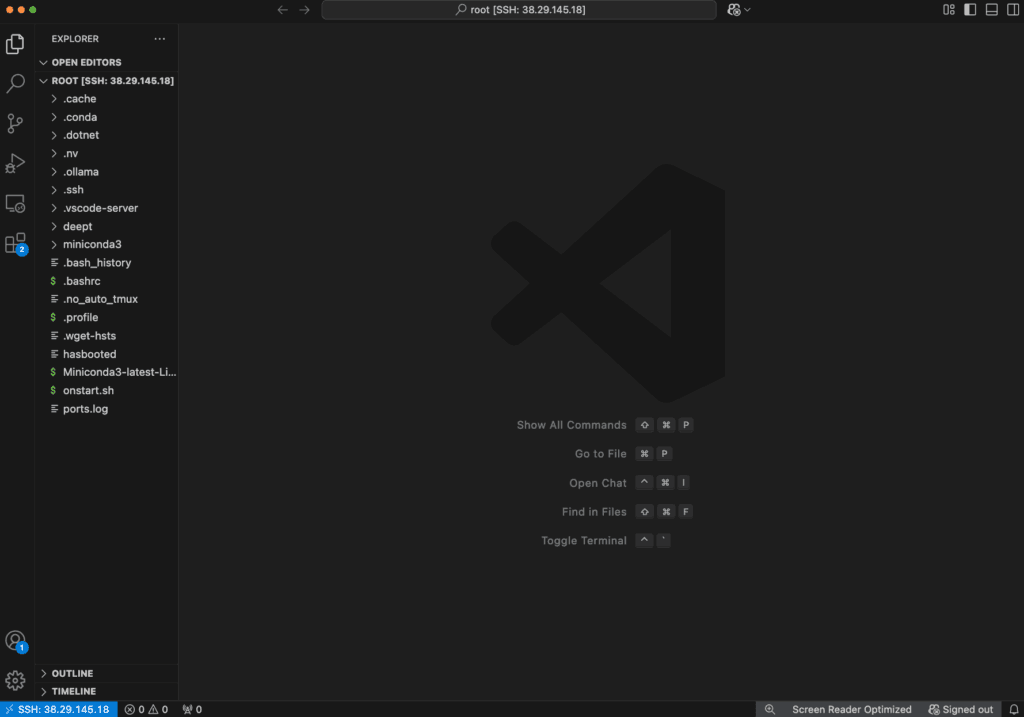1024x717 pixels.
Task: Click Toggle Terminal shortcut hint
Action: [x=606, y=541]
